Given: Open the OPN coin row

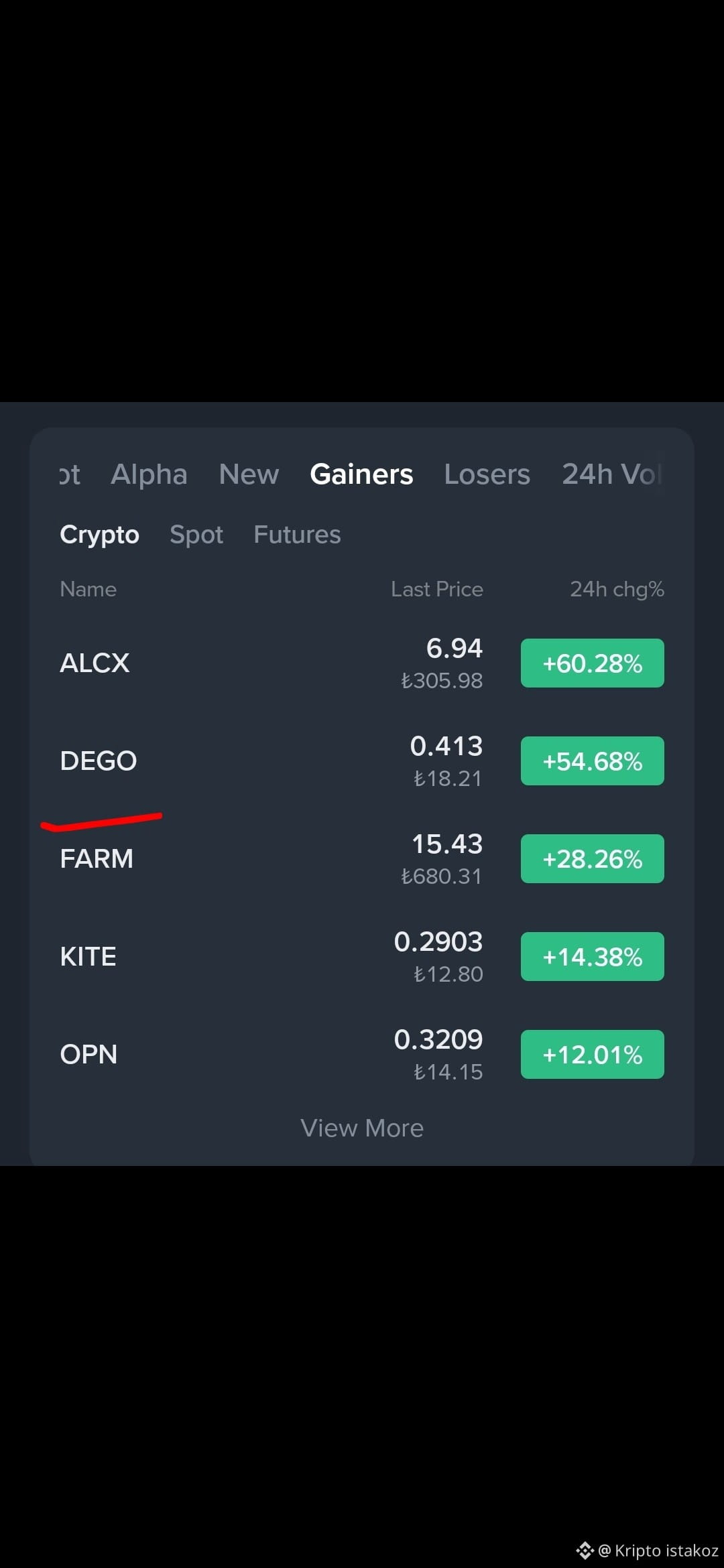Looking at the screenshot, I should point(362,1055).
